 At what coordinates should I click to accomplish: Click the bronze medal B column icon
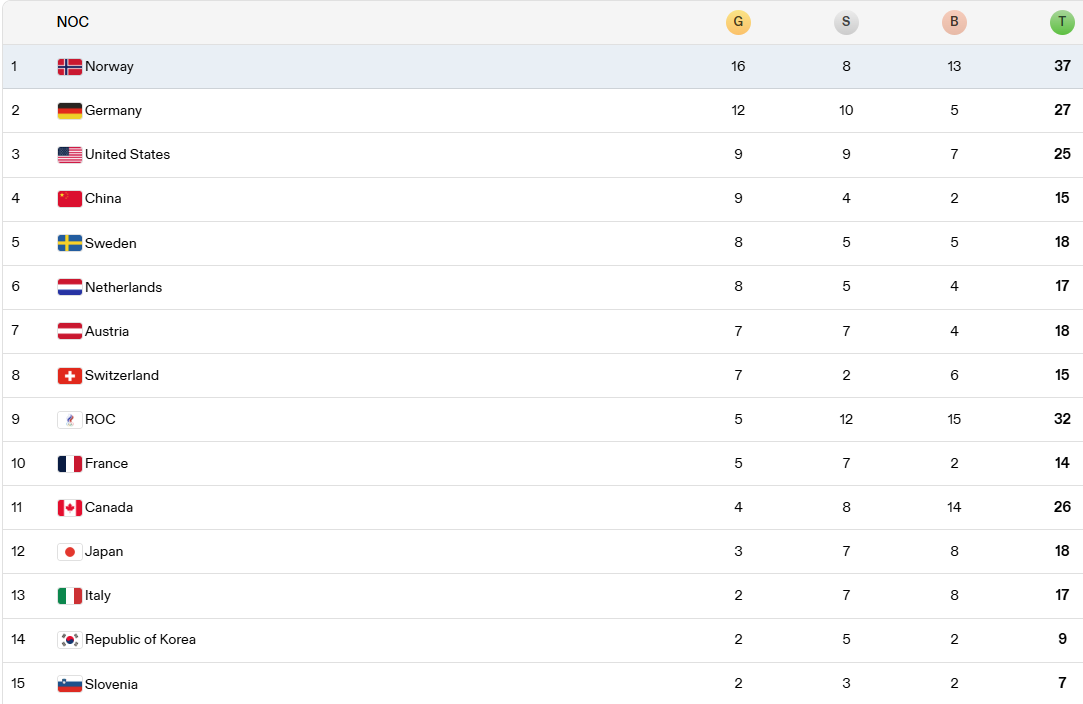pos(954,23)
